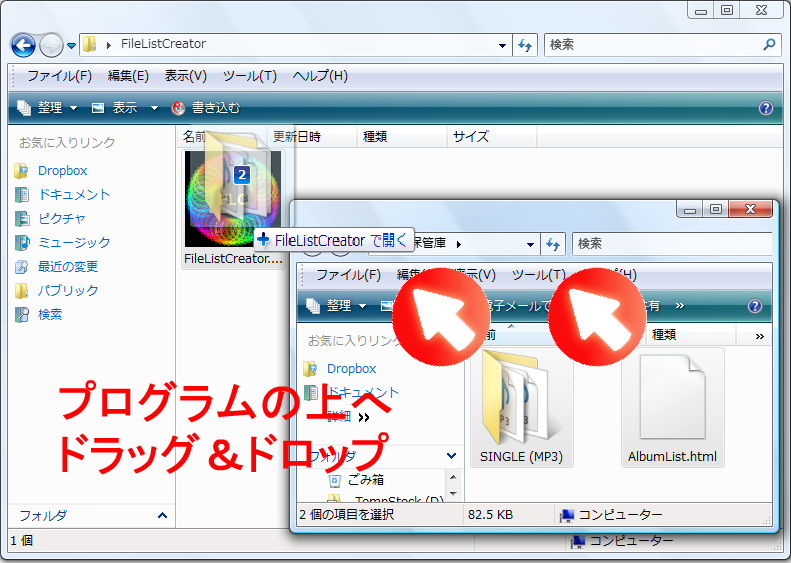
Task: Open address dropdown arrow in front window
Action: (530, 245)
